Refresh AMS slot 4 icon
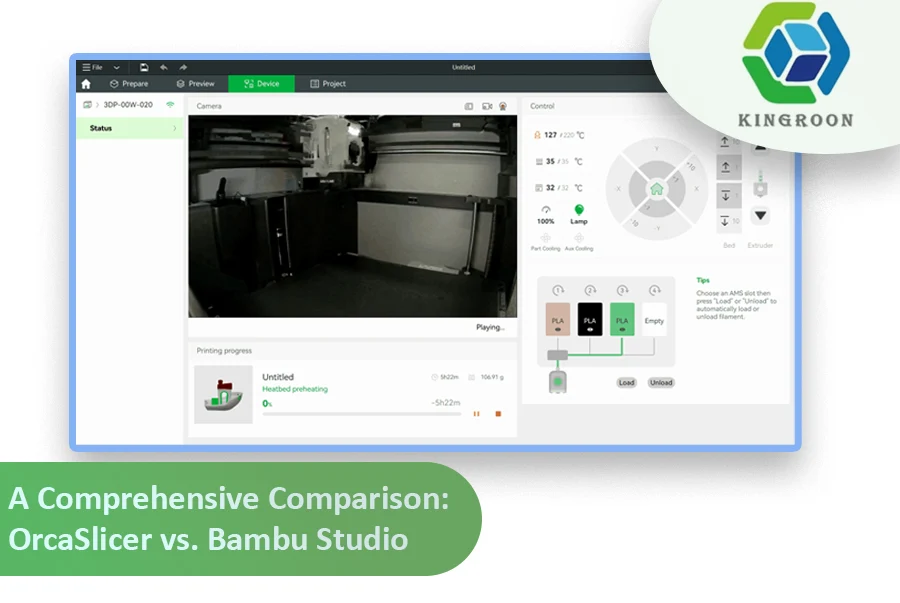900x603 pixels. tap(654, 290)
